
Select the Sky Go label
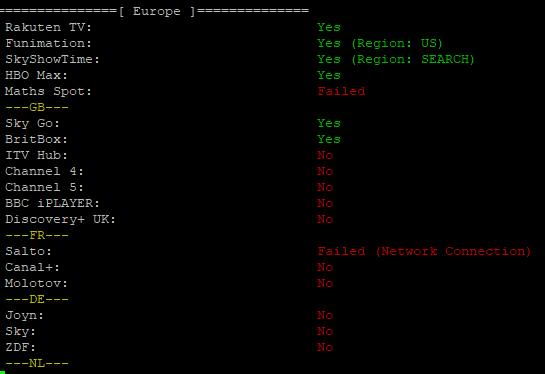[x=32, y=123]
